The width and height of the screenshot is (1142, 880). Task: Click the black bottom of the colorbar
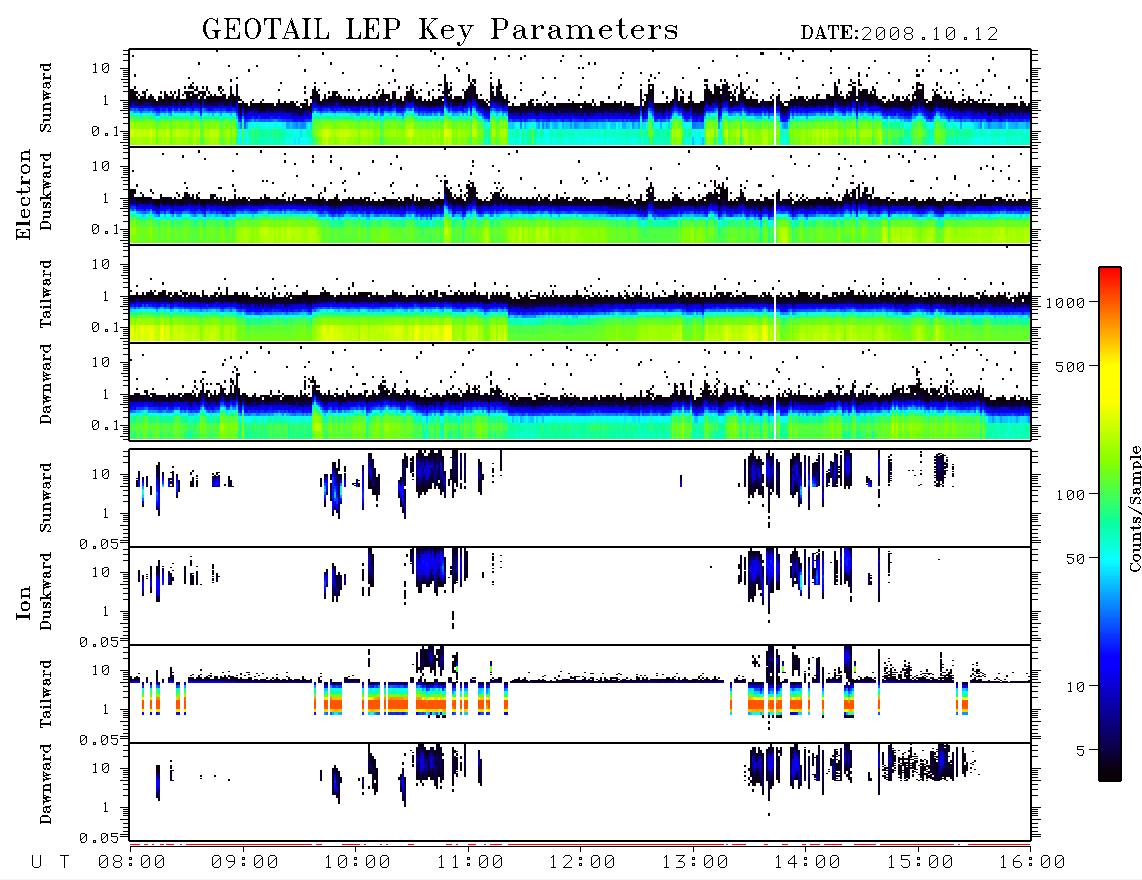[1110, 769]
